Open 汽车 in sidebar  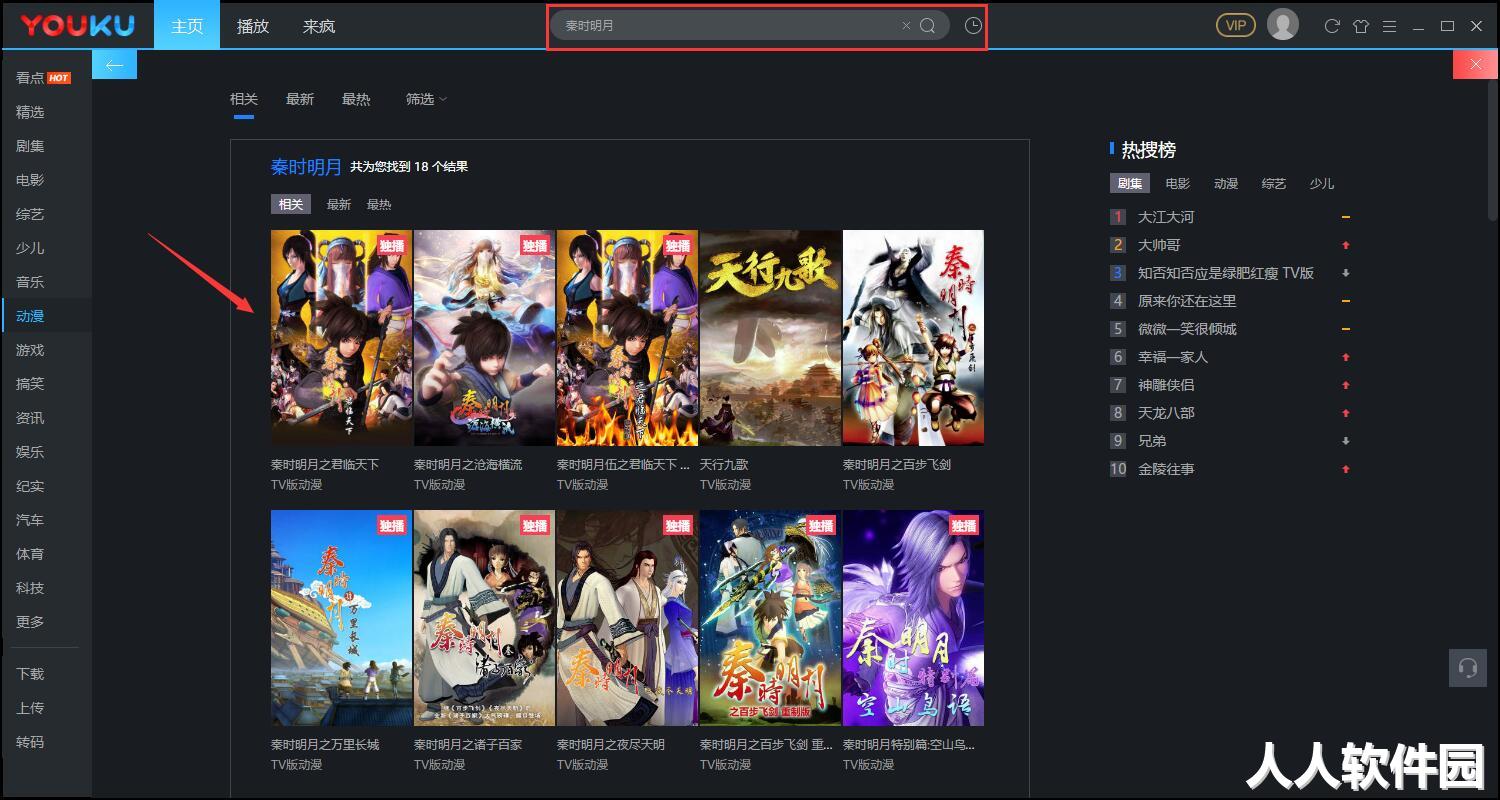pos(30,520)
